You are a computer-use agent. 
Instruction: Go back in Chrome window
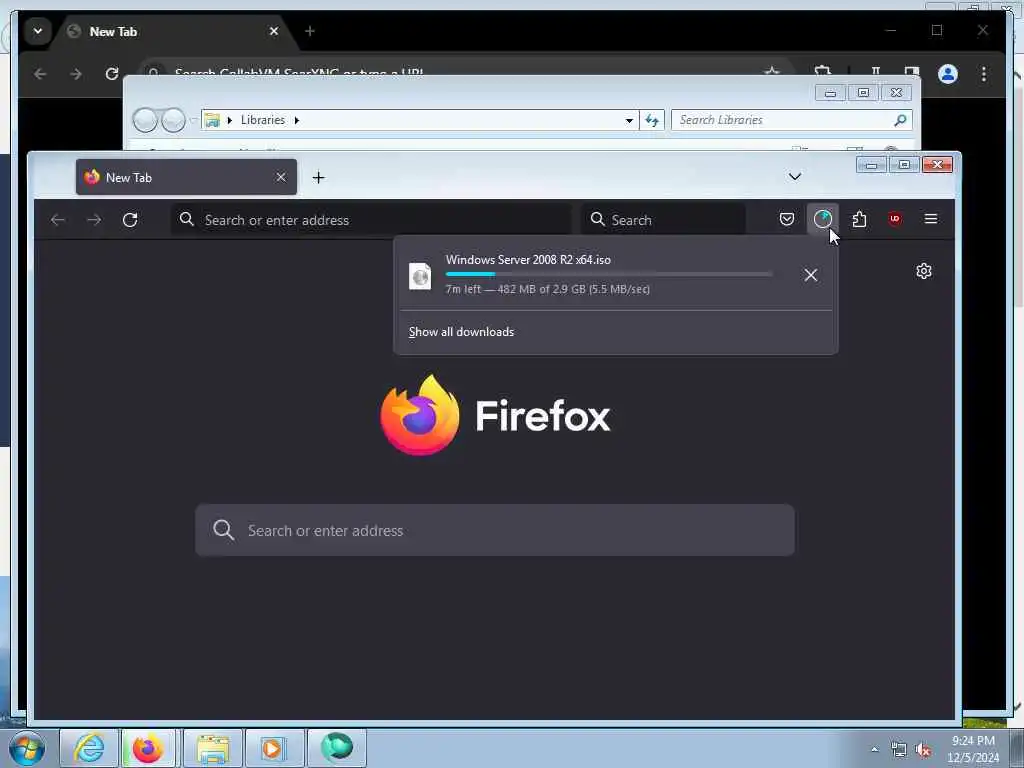point(40,74)
